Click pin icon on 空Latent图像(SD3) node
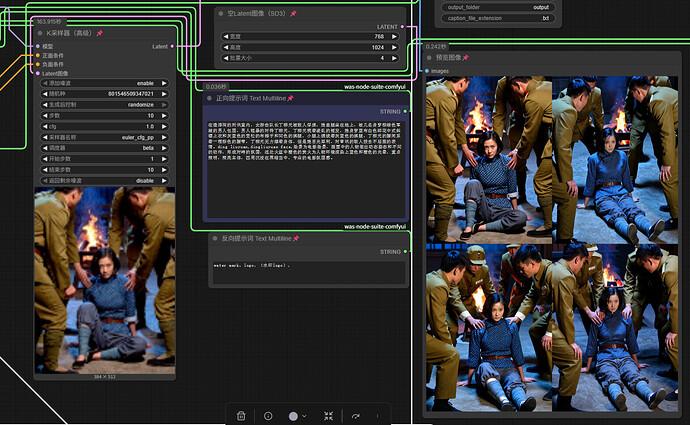This screenshot has height=425, width=690. [294, 14]
